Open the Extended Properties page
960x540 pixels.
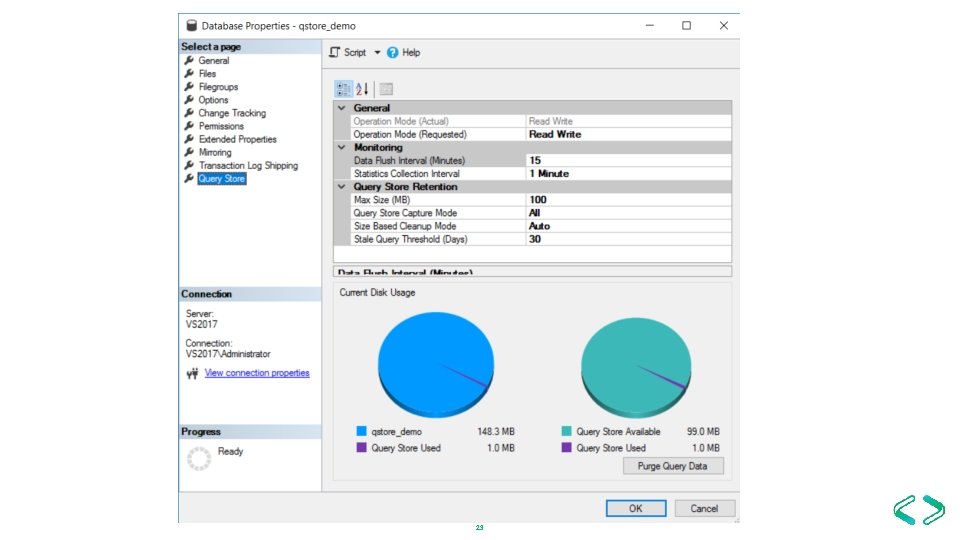(238, 140)
